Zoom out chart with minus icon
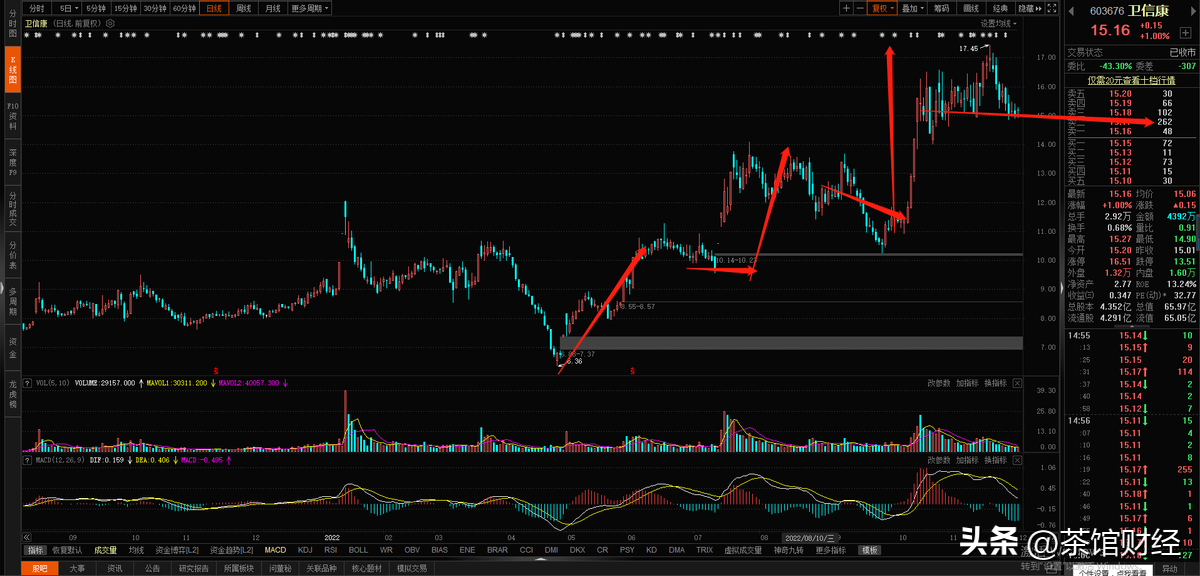This screenshot has height=576, width=1200. [x=859, y=7]
